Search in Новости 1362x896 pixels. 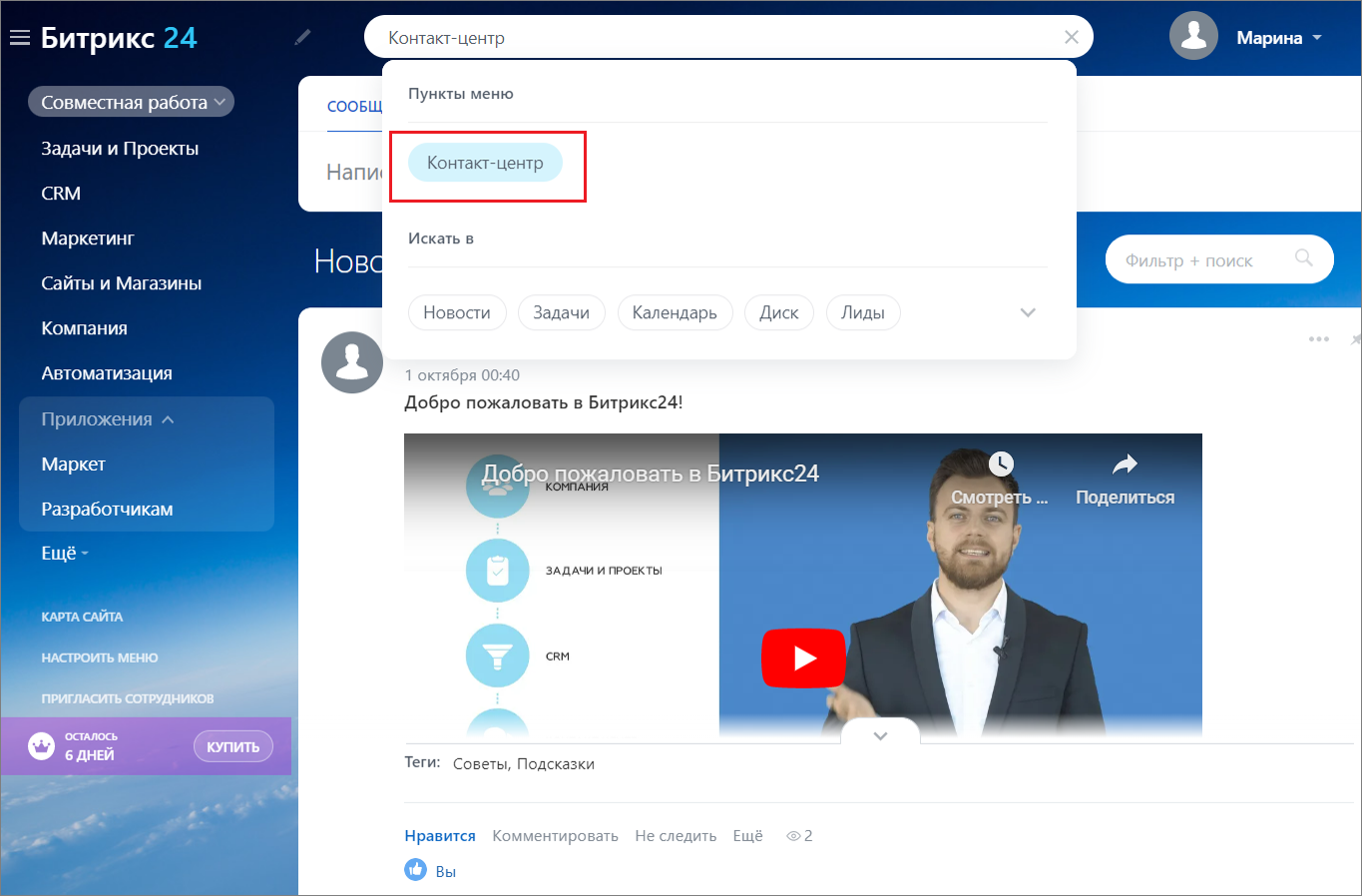click(457, 312)
